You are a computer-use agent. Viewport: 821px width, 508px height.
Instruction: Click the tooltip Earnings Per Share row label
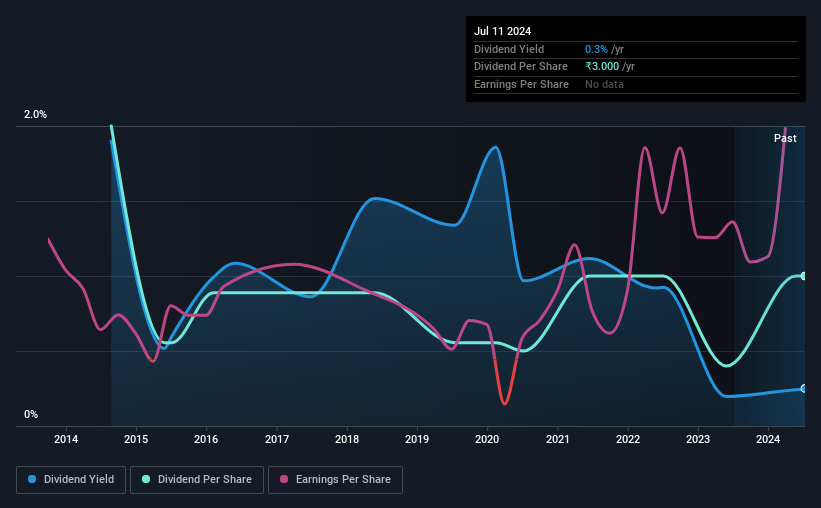[x=522, y=84]
